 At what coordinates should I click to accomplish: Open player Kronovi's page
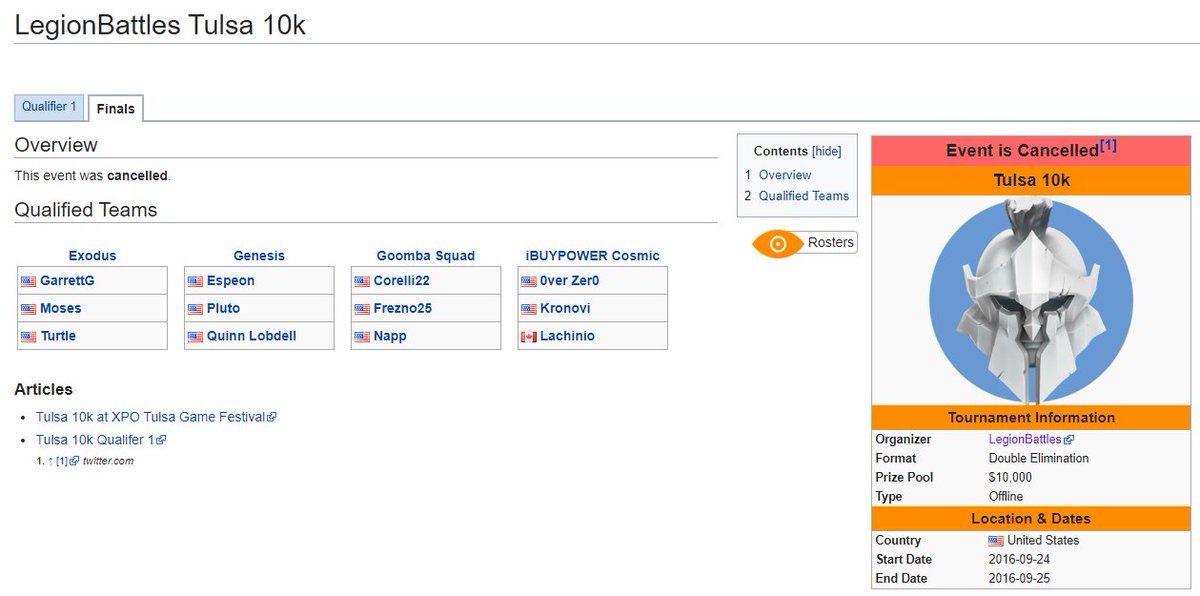point(566,308)
